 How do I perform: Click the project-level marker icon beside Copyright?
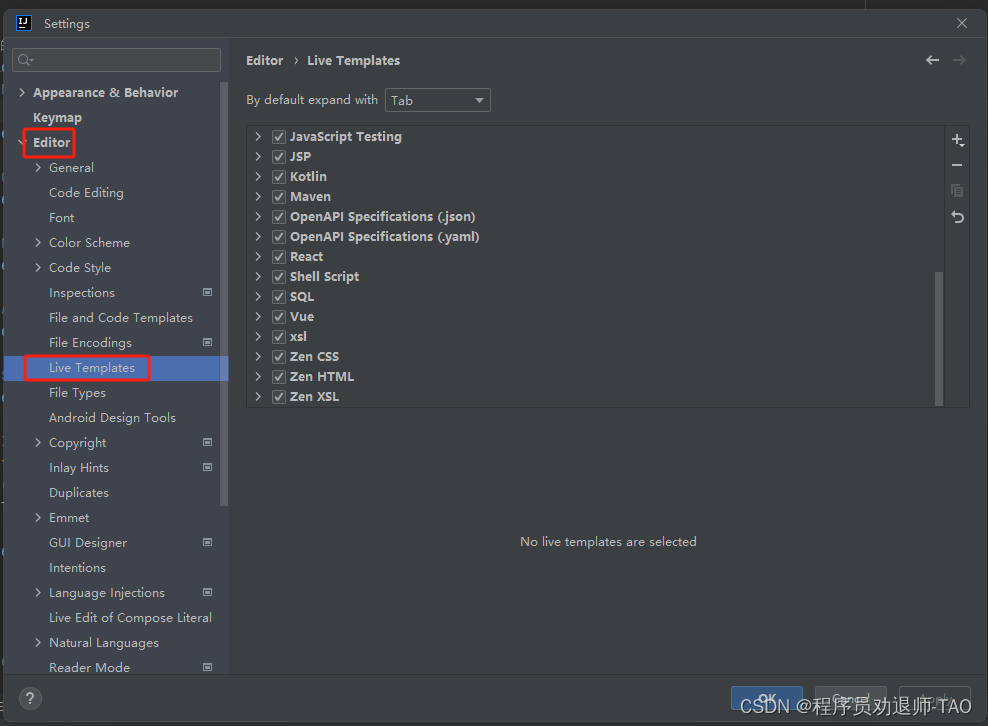[207, 442]
